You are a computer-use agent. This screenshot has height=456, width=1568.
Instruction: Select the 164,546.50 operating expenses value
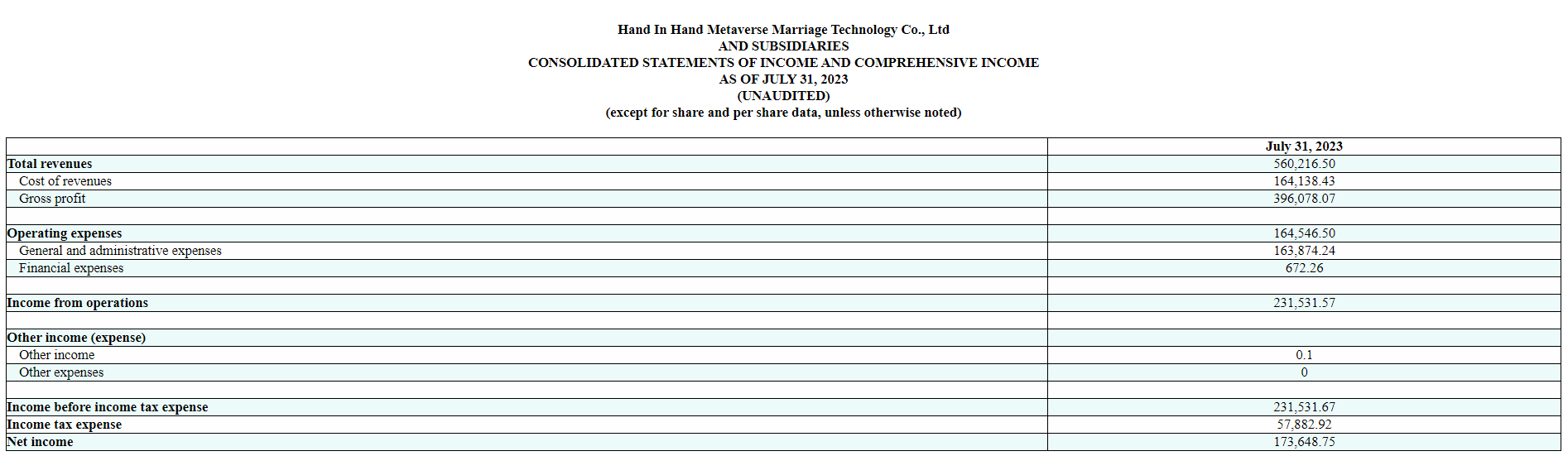tap(1304, 233)
